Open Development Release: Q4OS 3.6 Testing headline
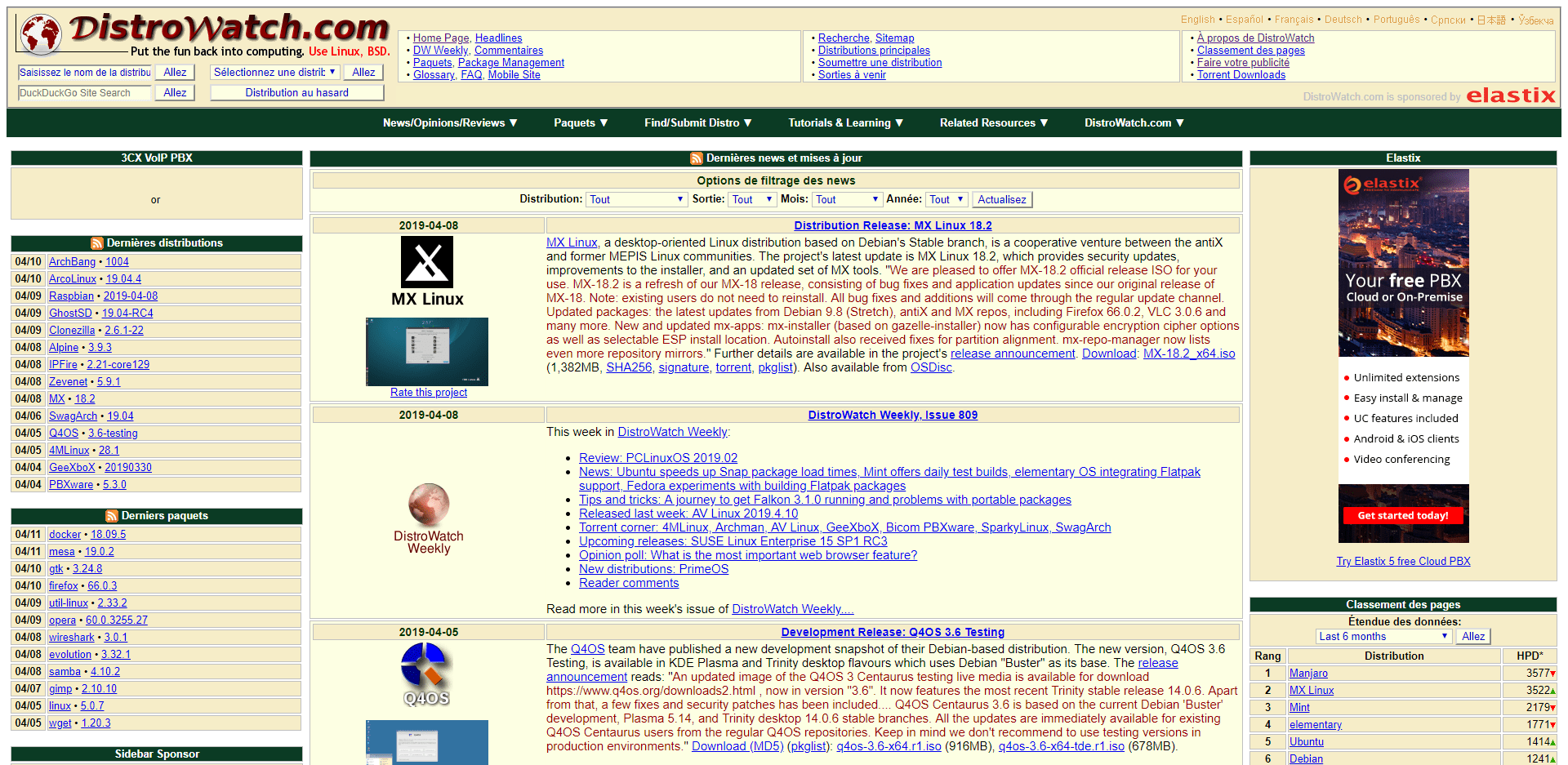Image resolution: width=1568 pixels, height=765 pixels. [x=893, y=633]
